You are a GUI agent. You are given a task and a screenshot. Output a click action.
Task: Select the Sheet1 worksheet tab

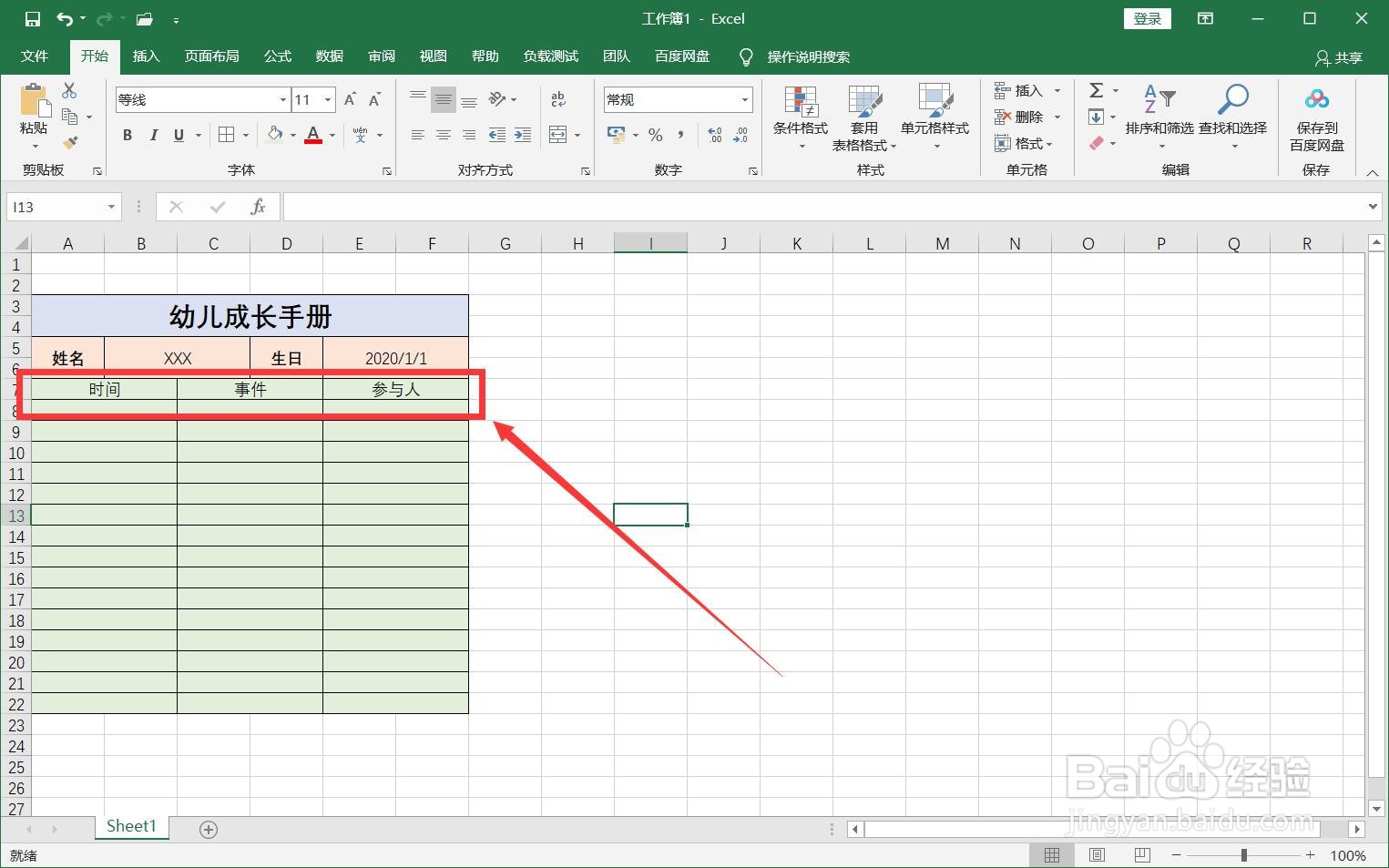pyautogui.click(x=131, y=826)
